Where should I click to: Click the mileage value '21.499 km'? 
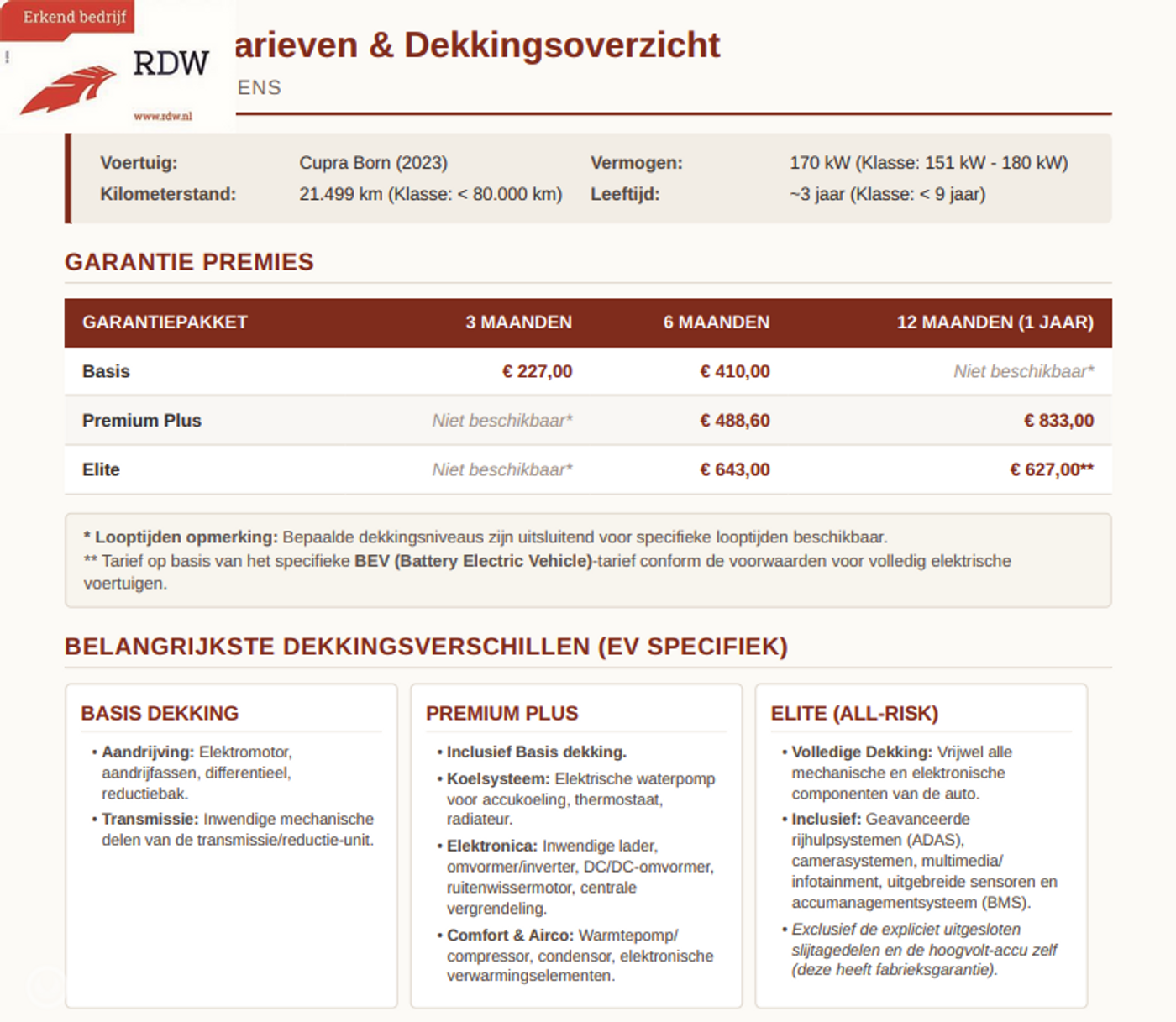tap(341, 194)
